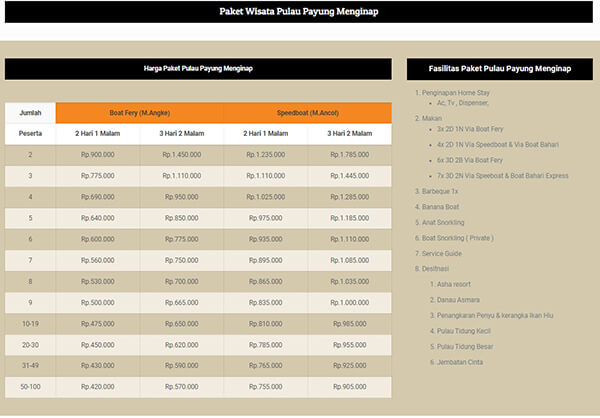600x418 pixels.
Task: Select price Rp.1.785.000 in the table
Action: coord(350,155)
